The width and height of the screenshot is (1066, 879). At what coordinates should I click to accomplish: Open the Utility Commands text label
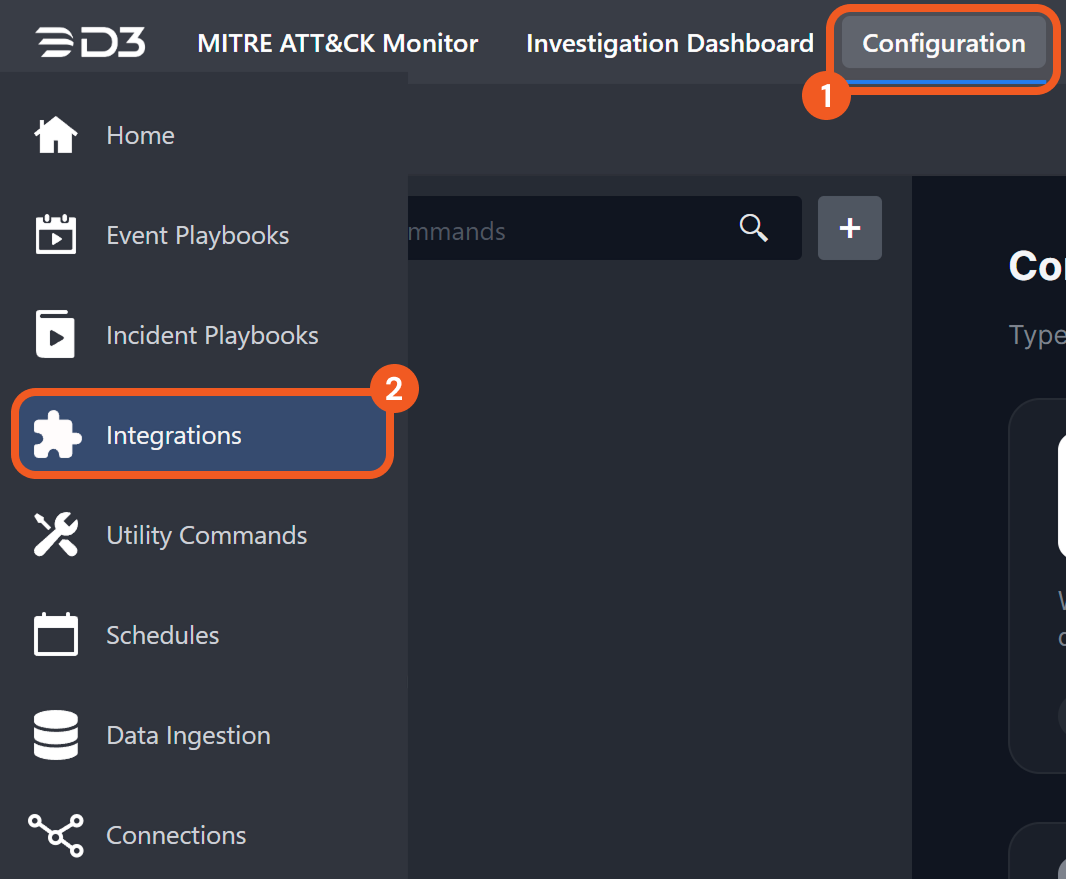[x=207, y=536]
